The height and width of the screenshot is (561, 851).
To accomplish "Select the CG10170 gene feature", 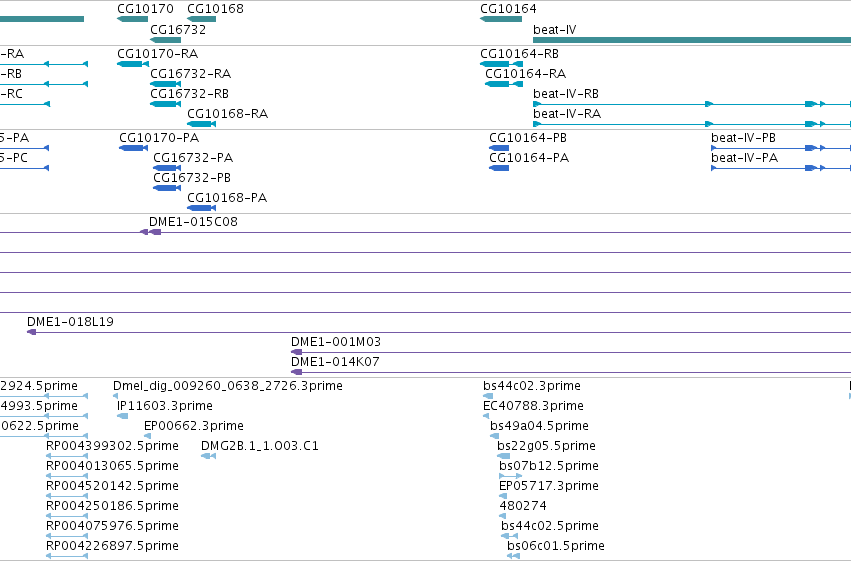I will click(132, 19).
